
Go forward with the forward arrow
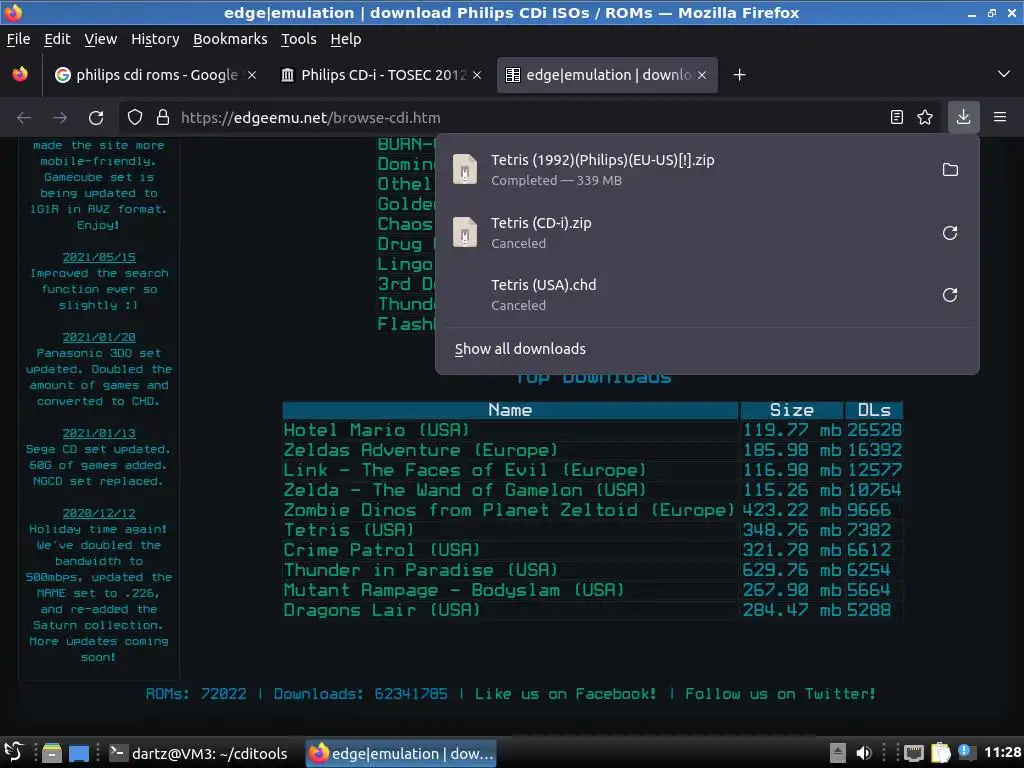60,118
